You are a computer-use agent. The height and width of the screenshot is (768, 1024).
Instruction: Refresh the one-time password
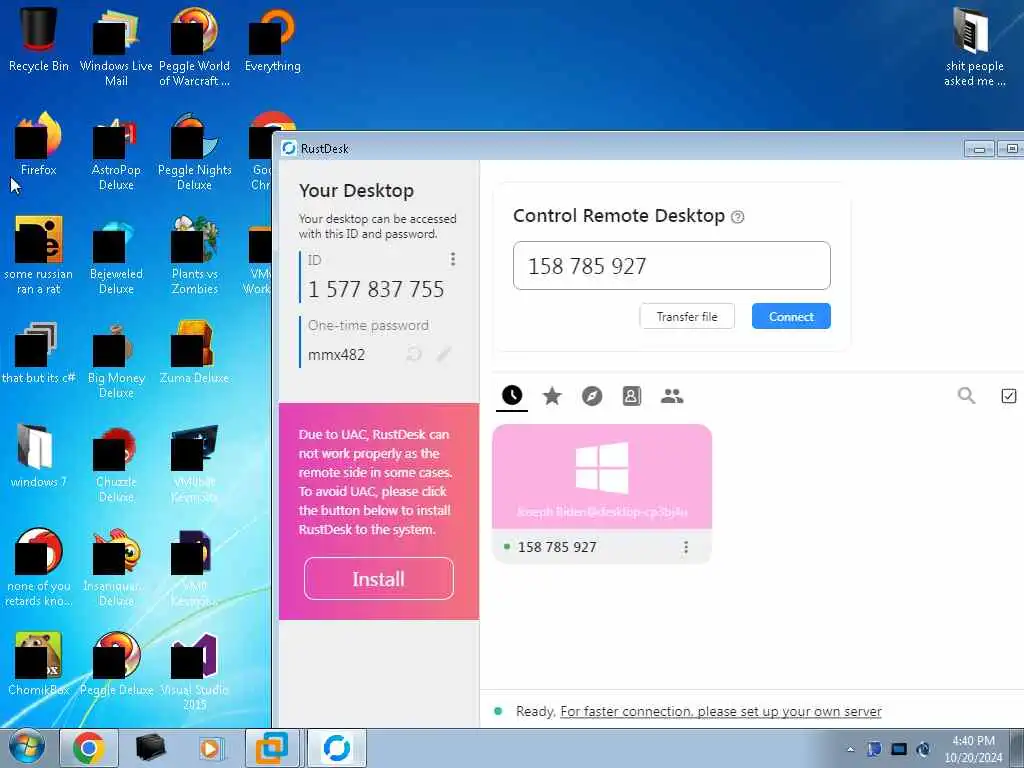coord(414,354)
